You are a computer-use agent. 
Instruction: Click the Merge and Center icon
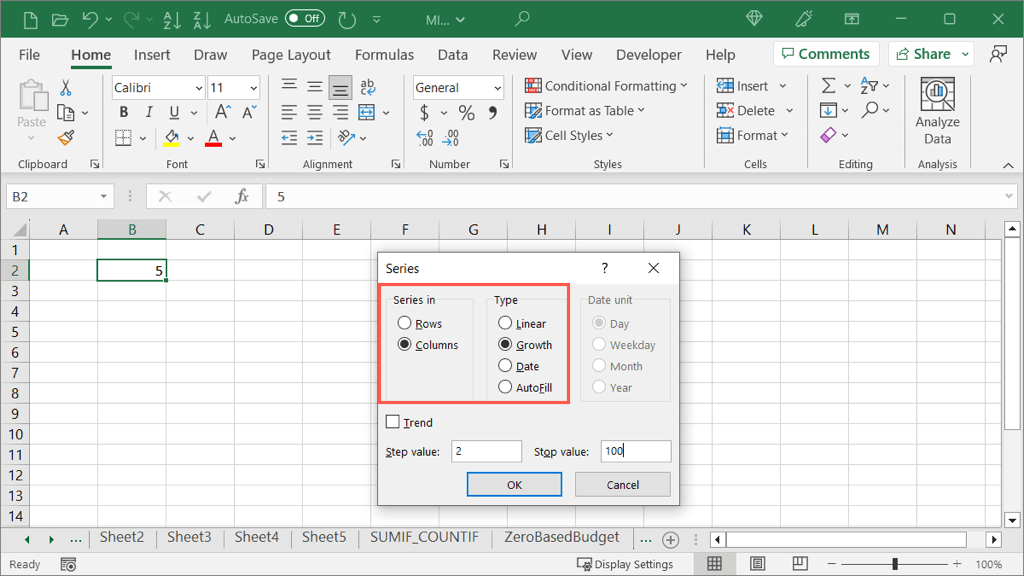click(366, 112)
